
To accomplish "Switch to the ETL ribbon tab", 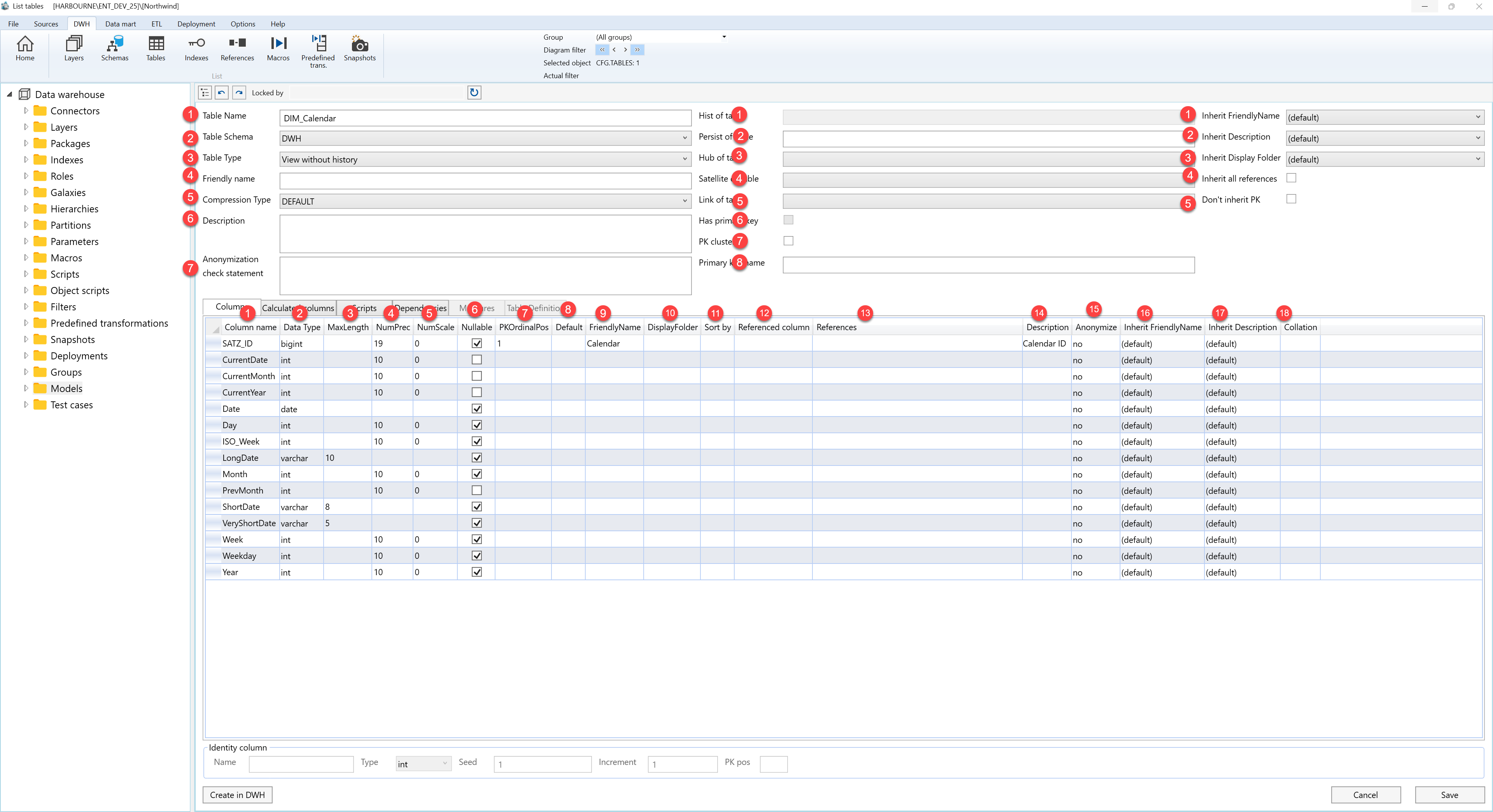I will pyautogui.click(x=156, y=24).
